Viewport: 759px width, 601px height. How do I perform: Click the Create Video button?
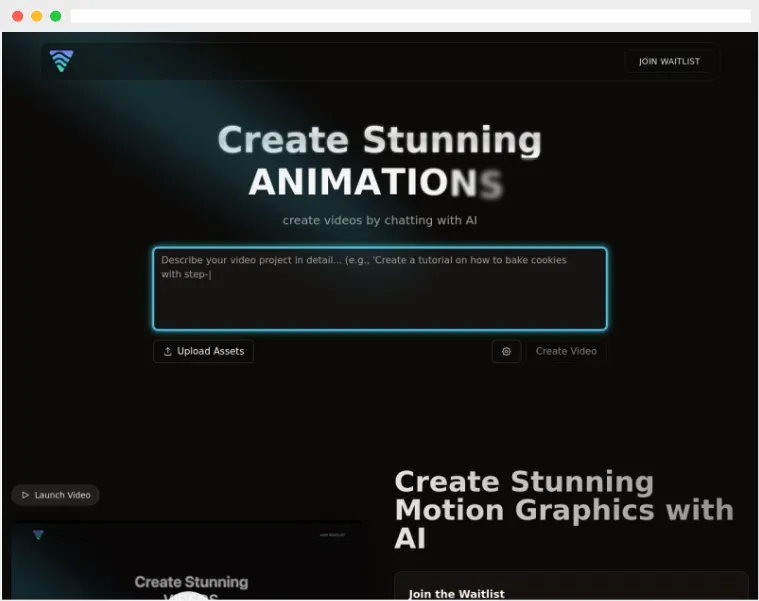(x=566, y=351)
